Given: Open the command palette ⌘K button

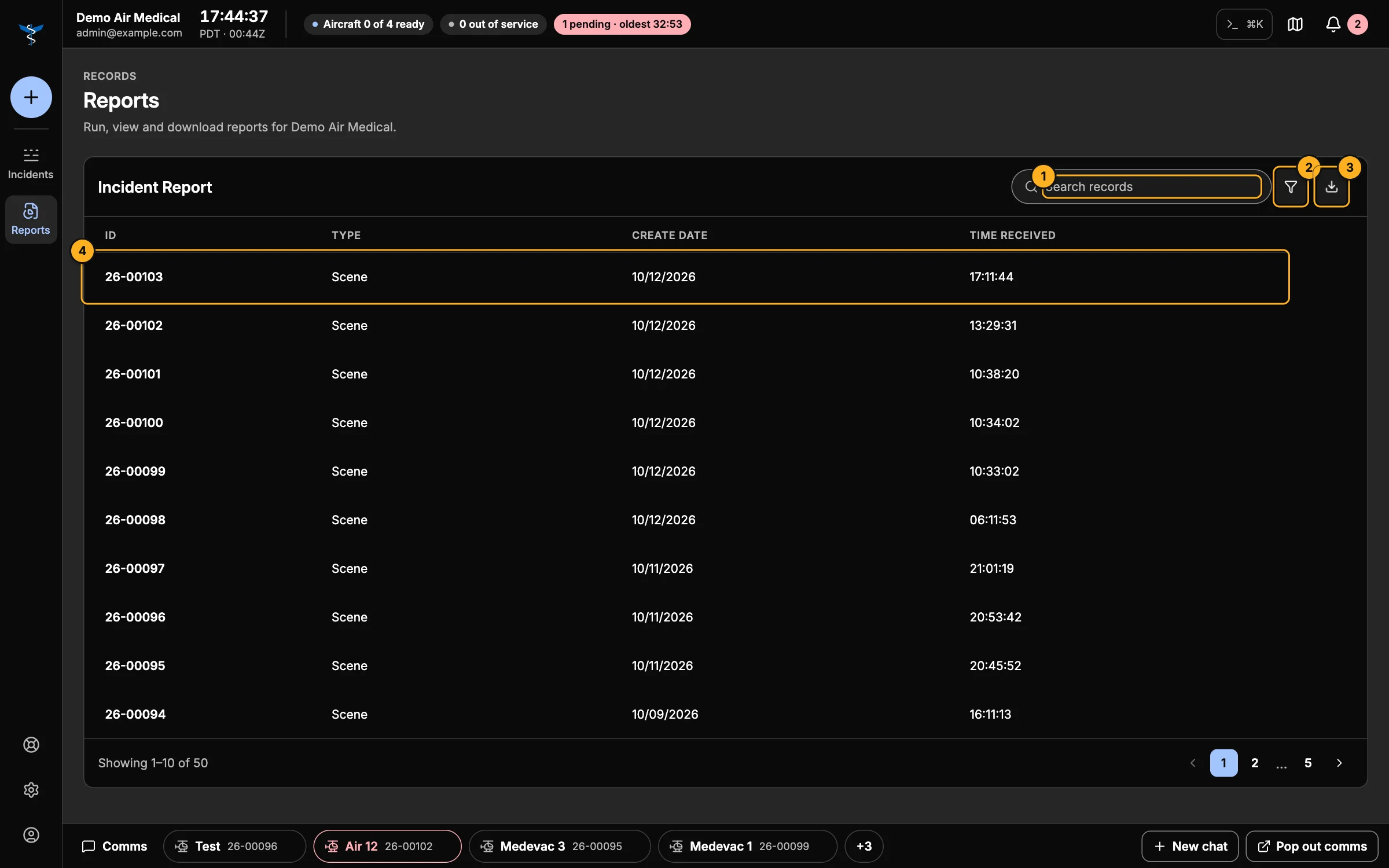Looking at the screenshot, I should coord(1244,24).
